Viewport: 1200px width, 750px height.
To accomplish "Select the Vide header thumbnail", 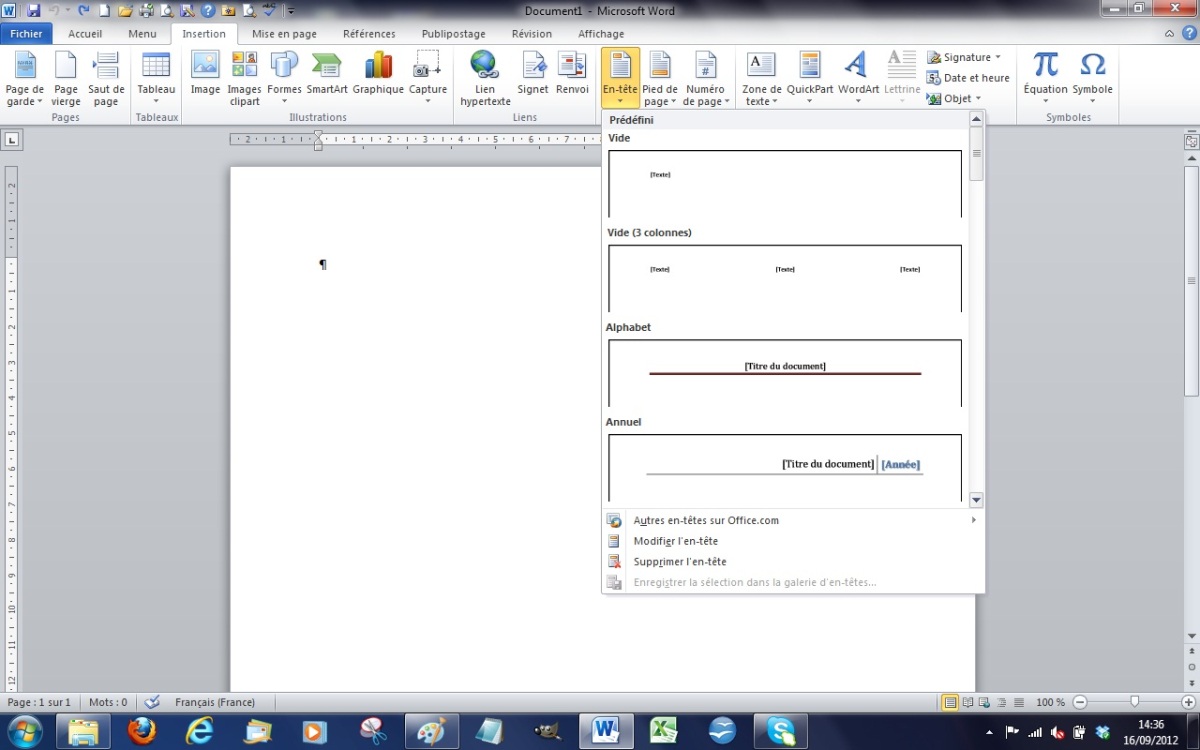I will (x=785, y=183).
